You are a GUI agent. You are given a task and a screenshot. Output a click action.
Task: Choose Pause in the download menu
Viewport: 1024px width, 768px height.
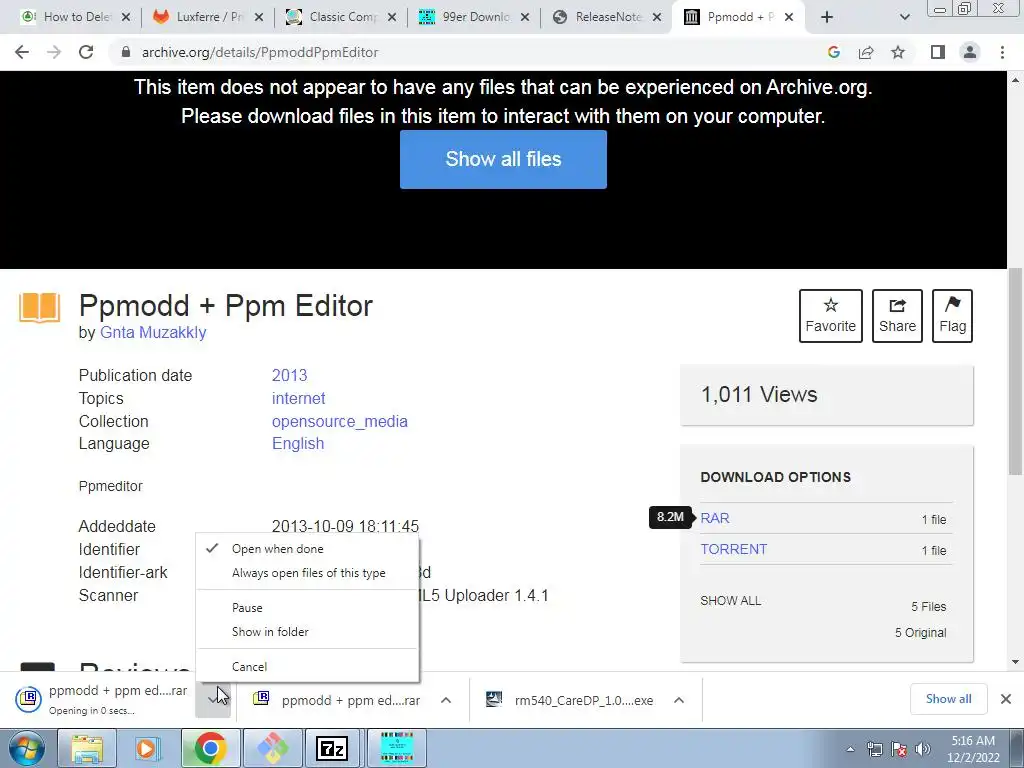pos(307,608)
